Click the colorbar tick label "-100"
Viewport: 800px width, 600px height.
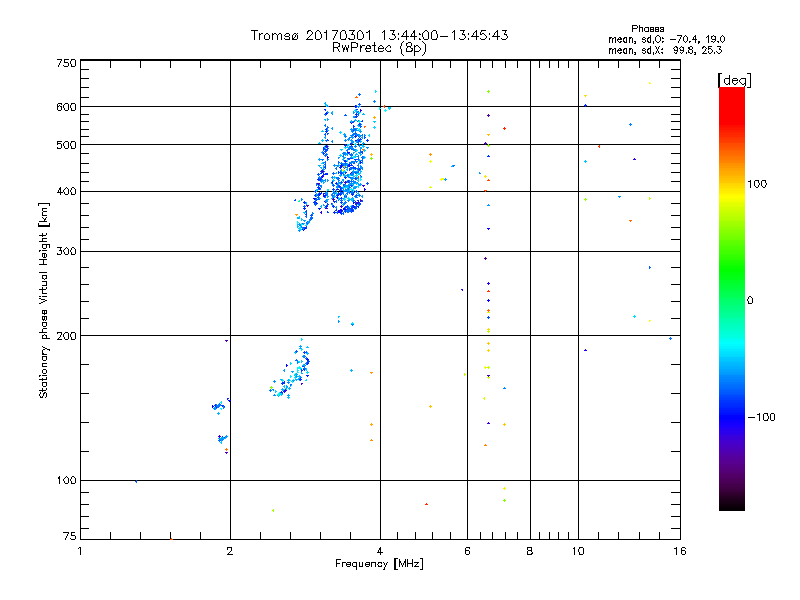(x=761, y=417)
